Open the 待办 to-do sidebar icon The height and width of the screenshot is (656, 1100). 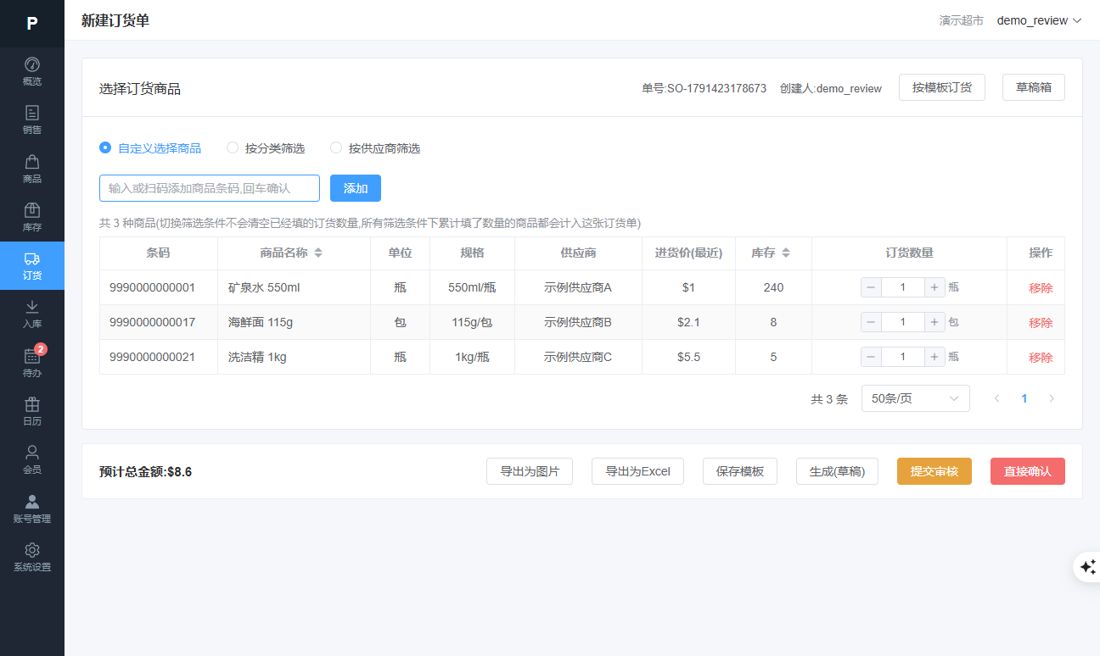(x=32, y=363)
